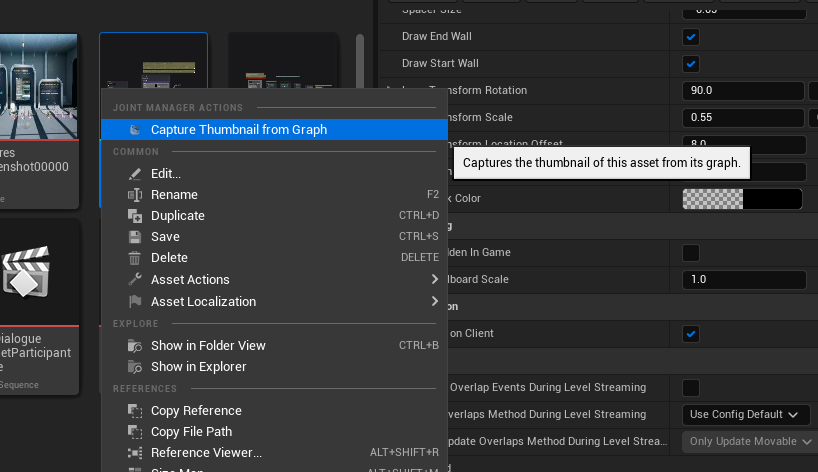Enable the Hidden In Game checkbox

(690, 252)
